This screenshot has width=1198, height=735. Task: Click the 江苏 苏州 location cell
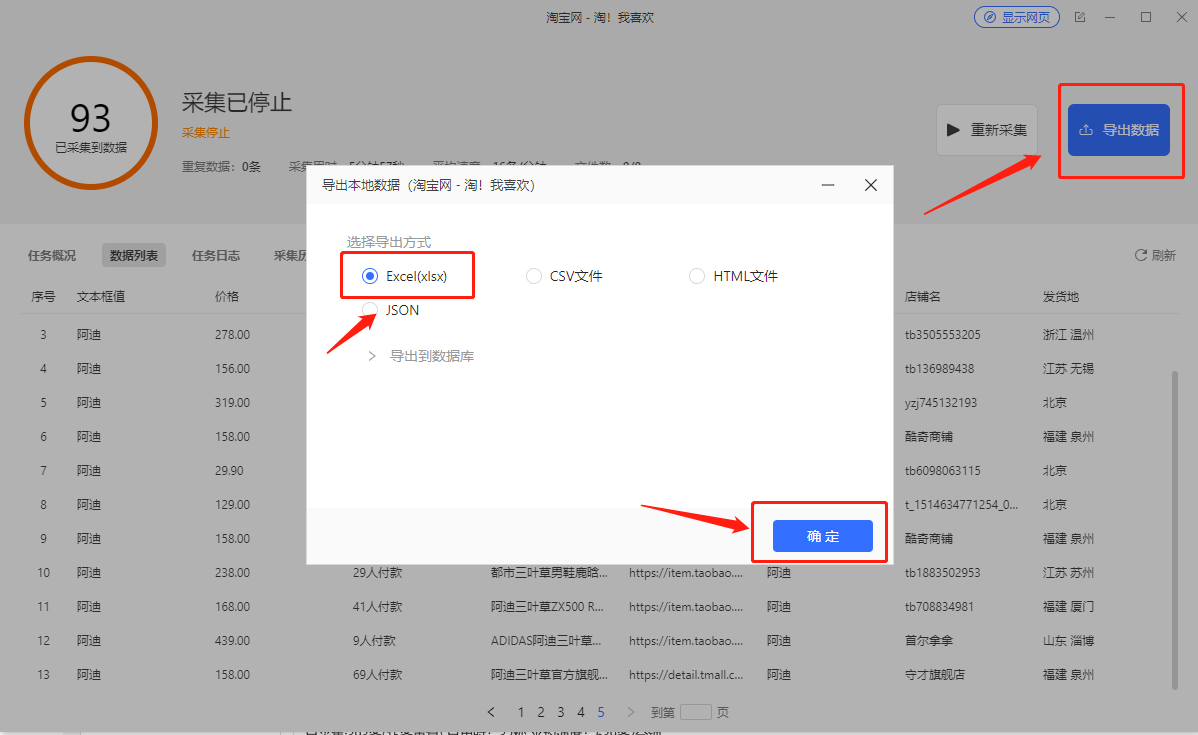click(1069, 572)
